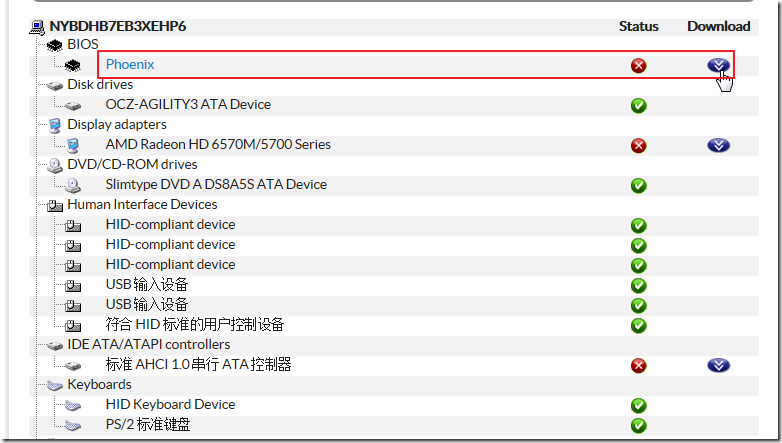Click the Download column header

tap(718, 26)
